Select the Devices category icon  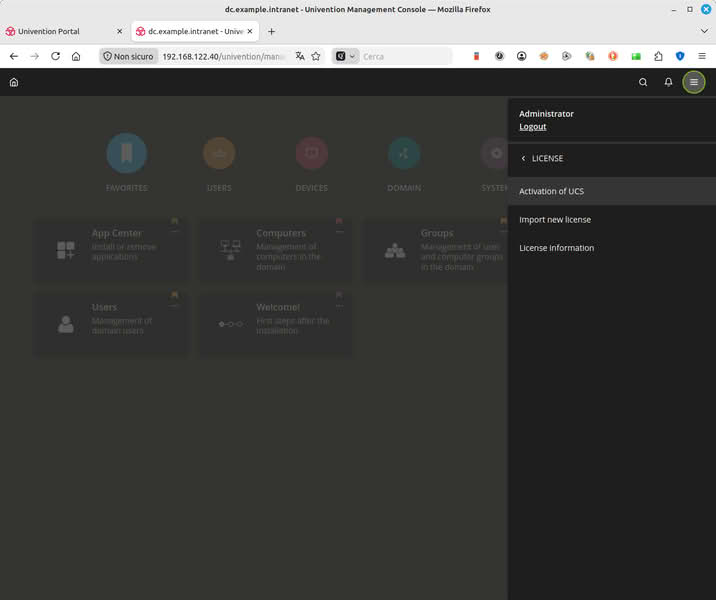pos(312,153)
